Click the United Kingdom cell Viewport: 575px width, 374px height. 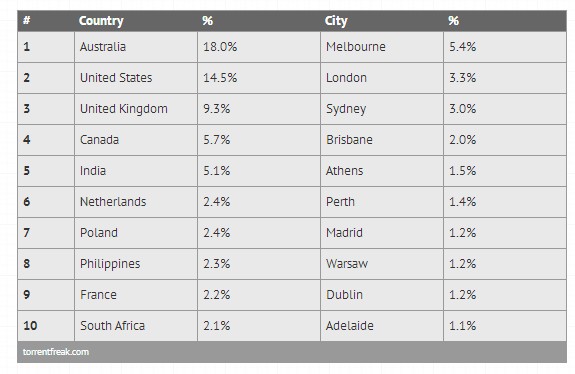click(x=136, y=109)
